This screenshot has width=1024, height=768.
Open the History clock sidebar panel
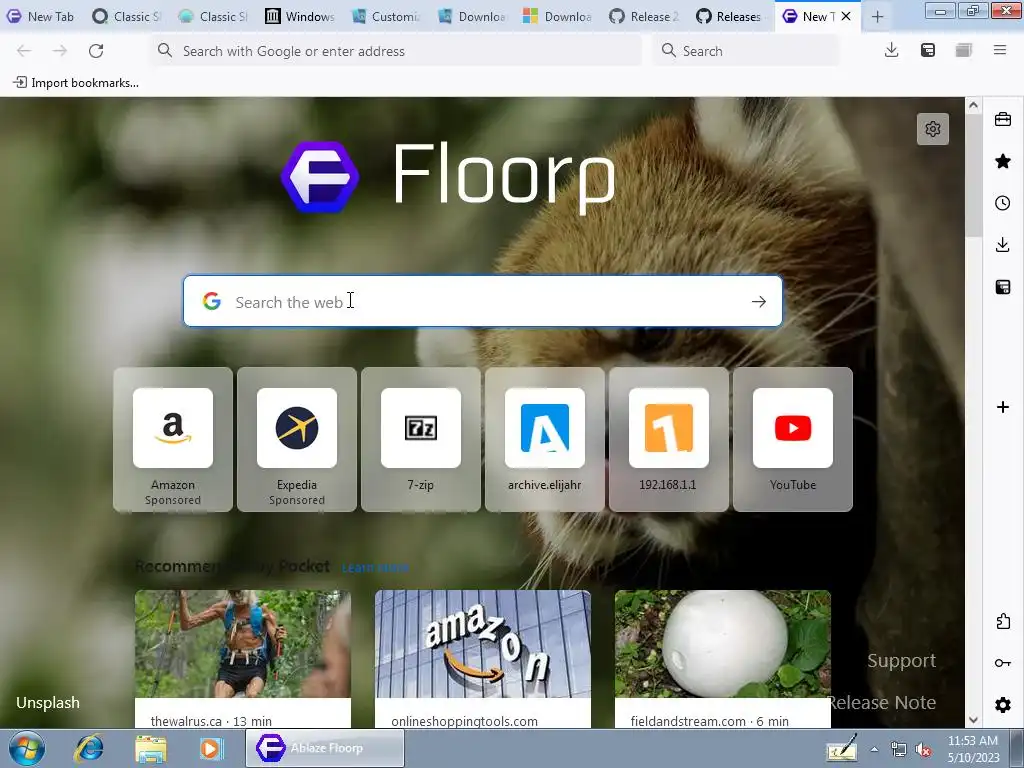point(1002,203)
